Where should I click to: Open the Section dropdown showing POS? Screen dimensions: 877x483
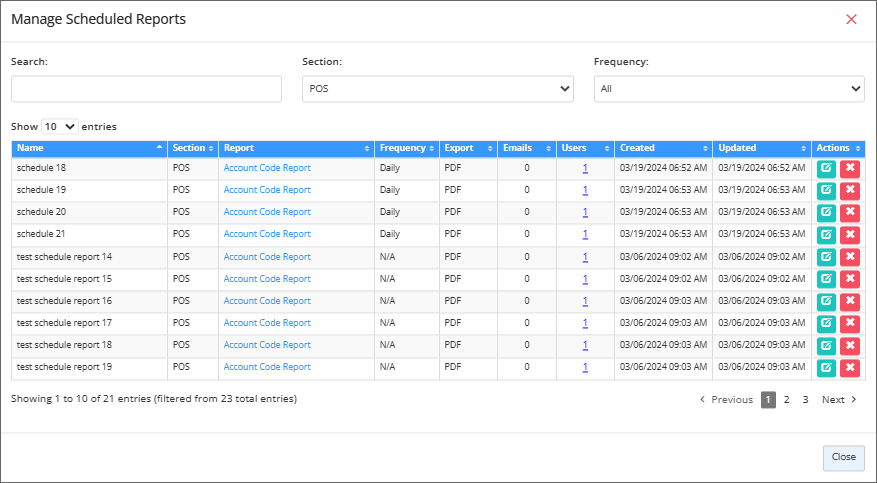pyautogui.click(x=437, y=89)
